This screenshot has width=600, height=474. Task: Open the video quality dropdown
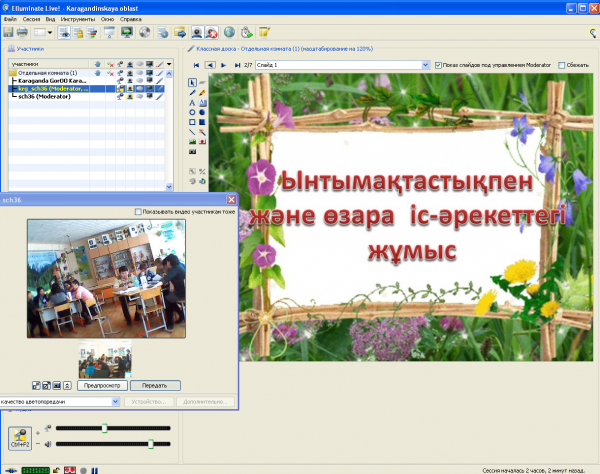tap(116, 402)
